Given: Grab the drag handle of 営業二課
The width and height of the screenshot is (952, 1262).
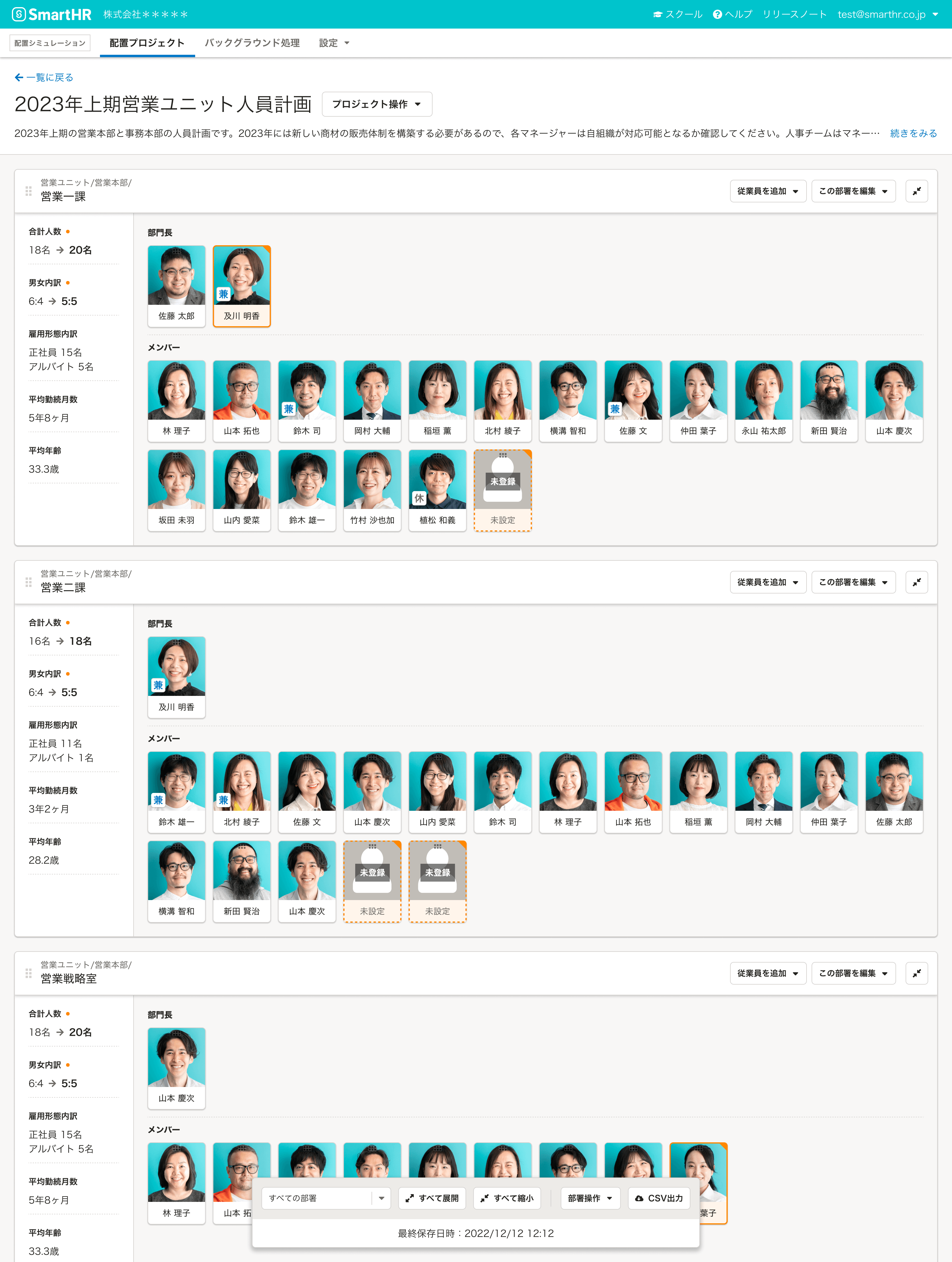Looking at the screenshot, I should pyautogui.click(x=28, y=582).
